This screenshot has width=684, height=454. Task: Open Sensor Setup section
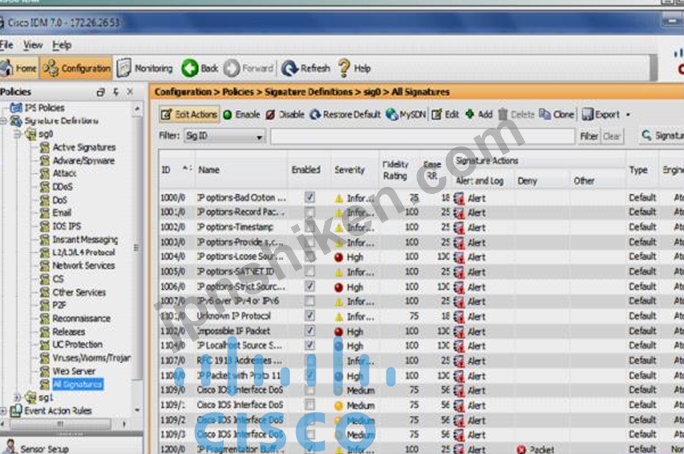coord(44,448)
